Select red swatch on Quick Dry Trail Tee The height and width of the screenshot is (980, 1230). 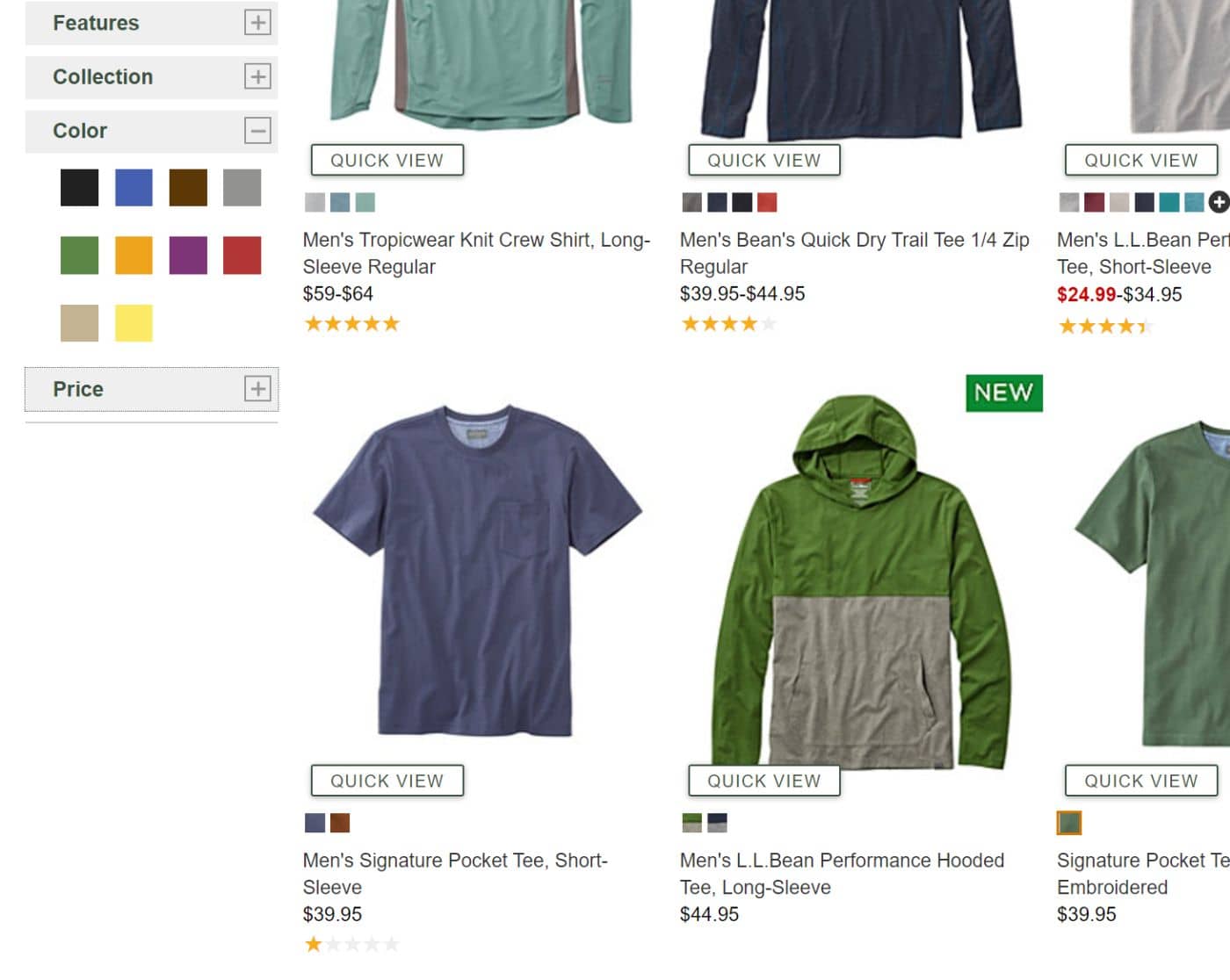767,203
